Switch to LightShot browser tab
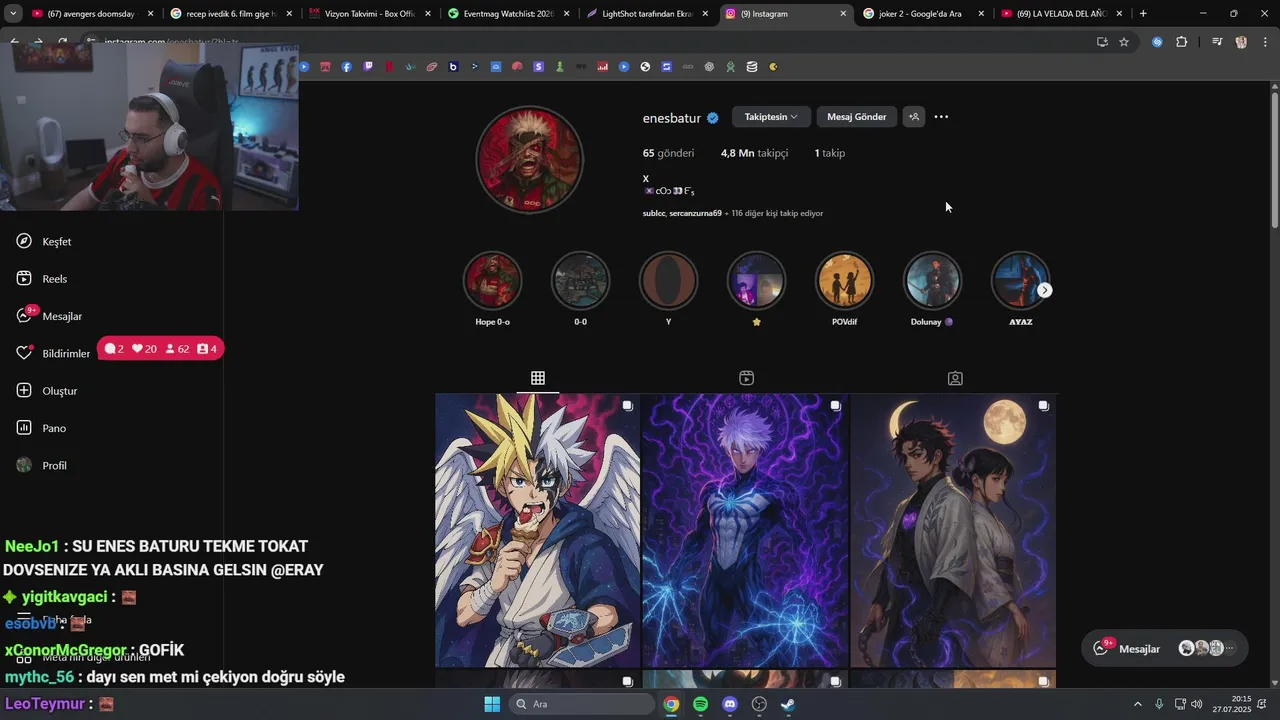 pos(646,14)
